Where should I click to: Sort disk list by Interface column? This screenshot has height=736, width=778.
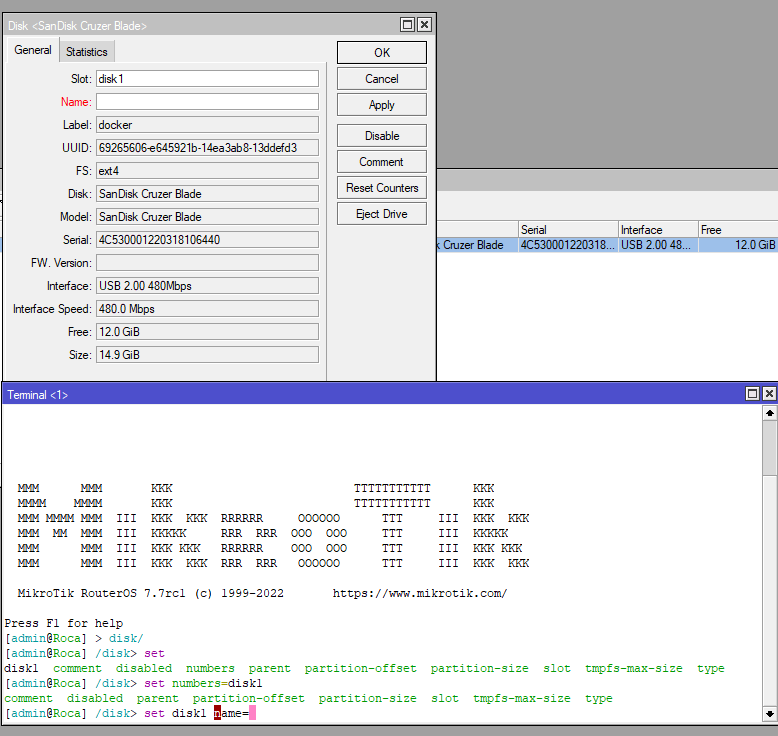[x=658, y=230]
